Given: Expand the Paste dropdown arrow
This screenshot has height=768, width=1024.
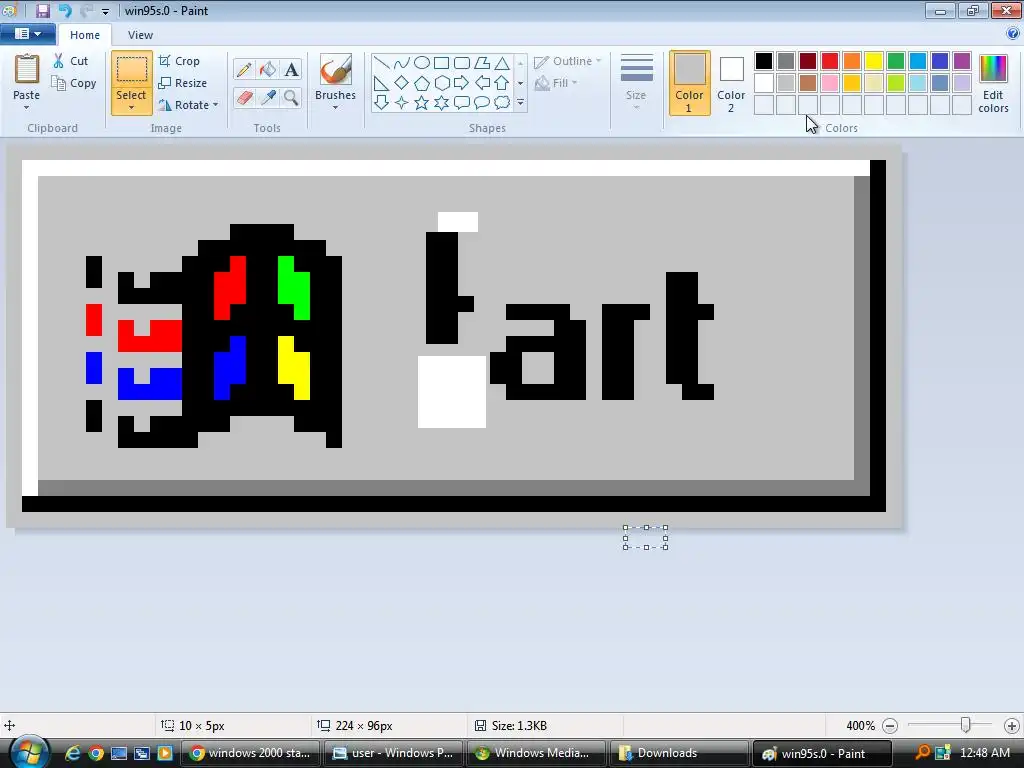Looking at the screenshot, I should point(27,108).
